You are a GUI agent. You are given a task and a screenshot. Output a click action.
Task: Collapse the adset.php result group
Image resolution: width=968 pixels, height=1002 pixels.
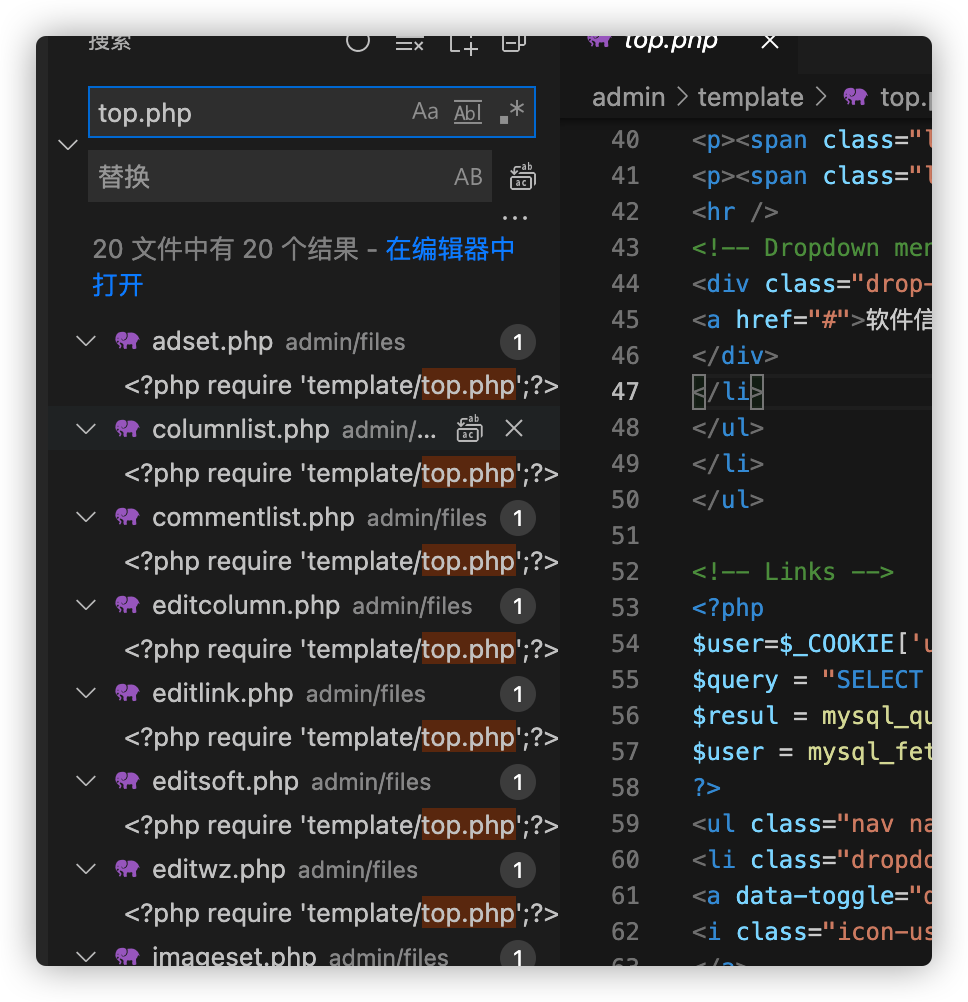[86, 342]
